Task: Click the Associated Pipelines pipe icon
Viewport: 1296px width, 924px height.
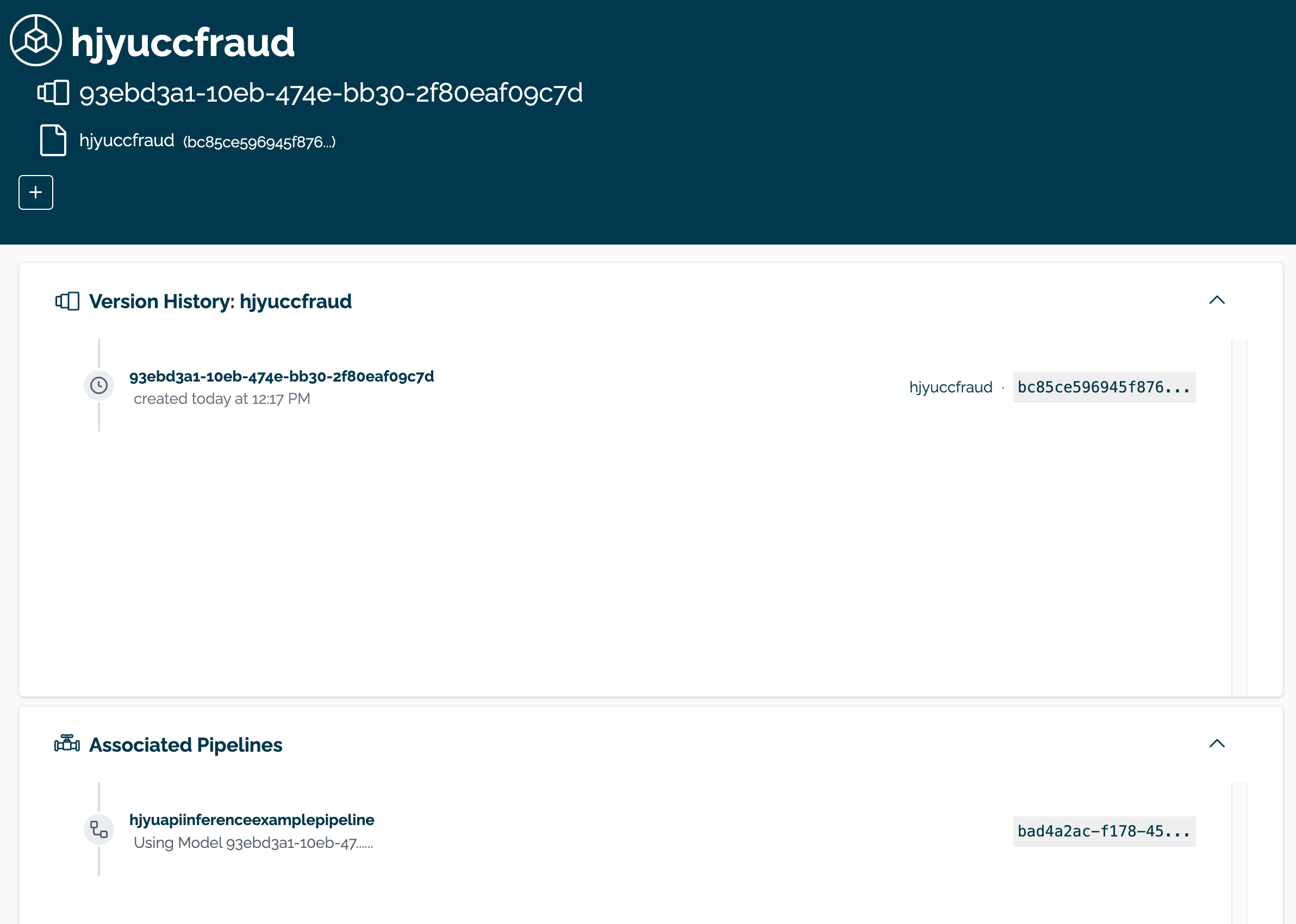Action: (x=67, y=744)
